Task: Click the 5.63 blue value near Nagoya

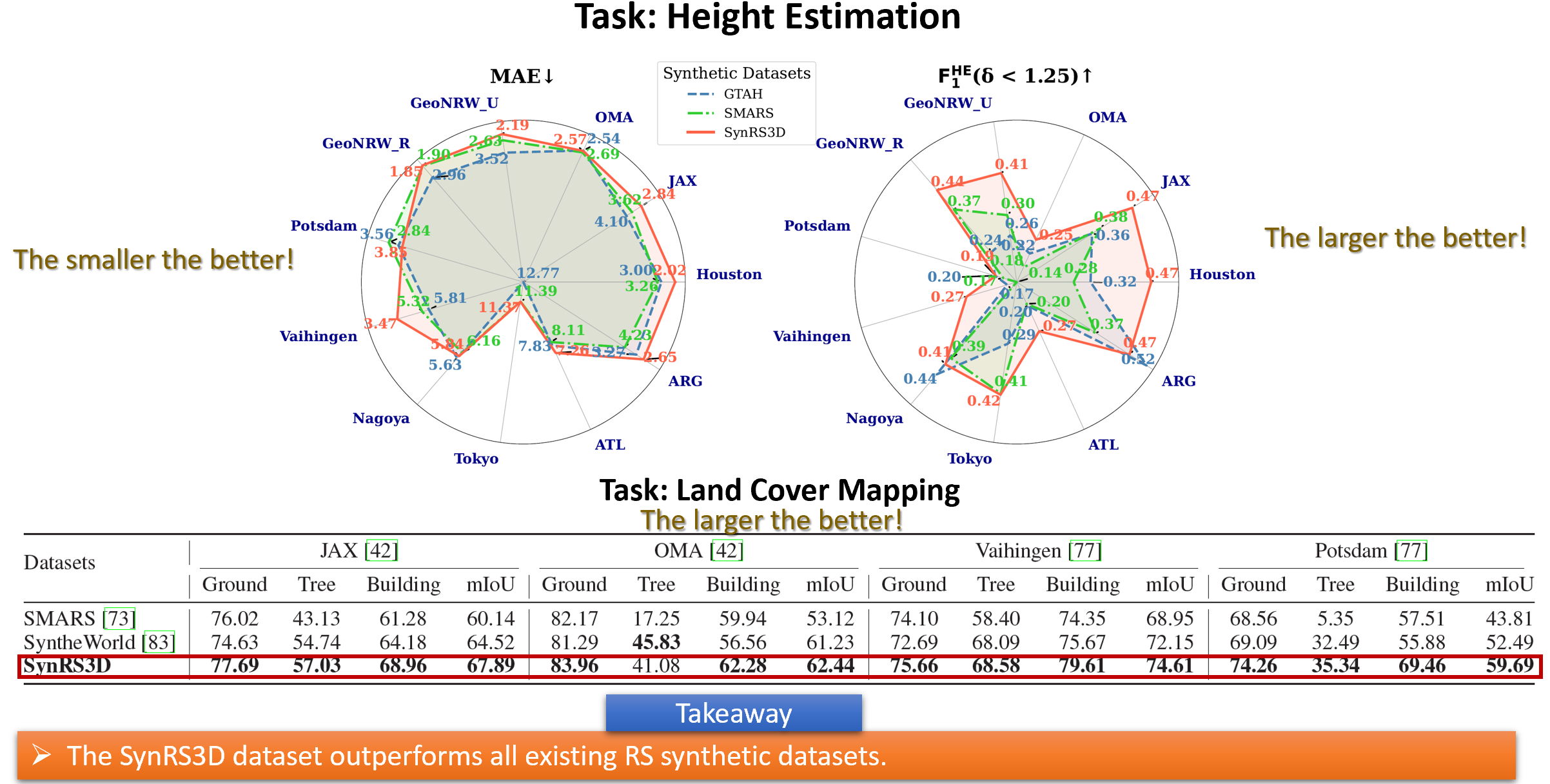Action: click(445, 365)
